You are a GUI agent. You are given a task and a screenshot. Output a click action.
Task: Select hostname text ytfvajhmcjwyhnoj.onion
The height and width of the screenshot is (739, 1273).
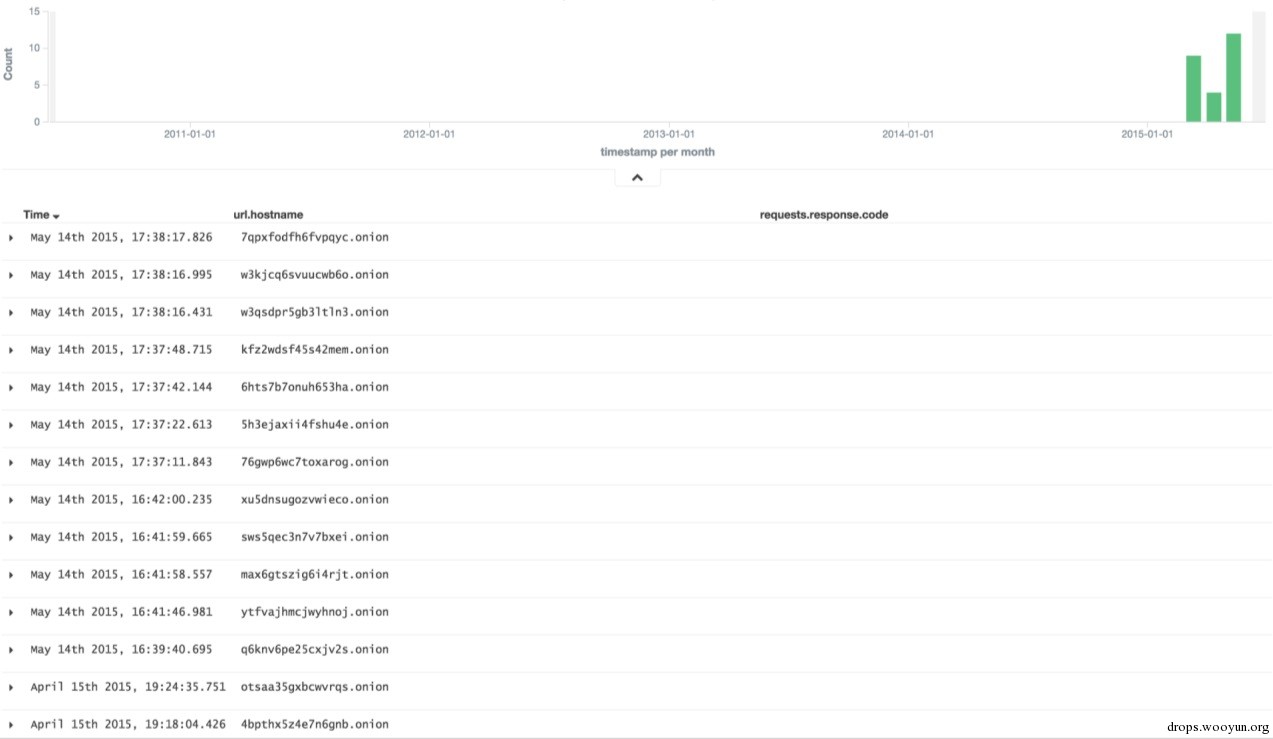coord(315,612)
